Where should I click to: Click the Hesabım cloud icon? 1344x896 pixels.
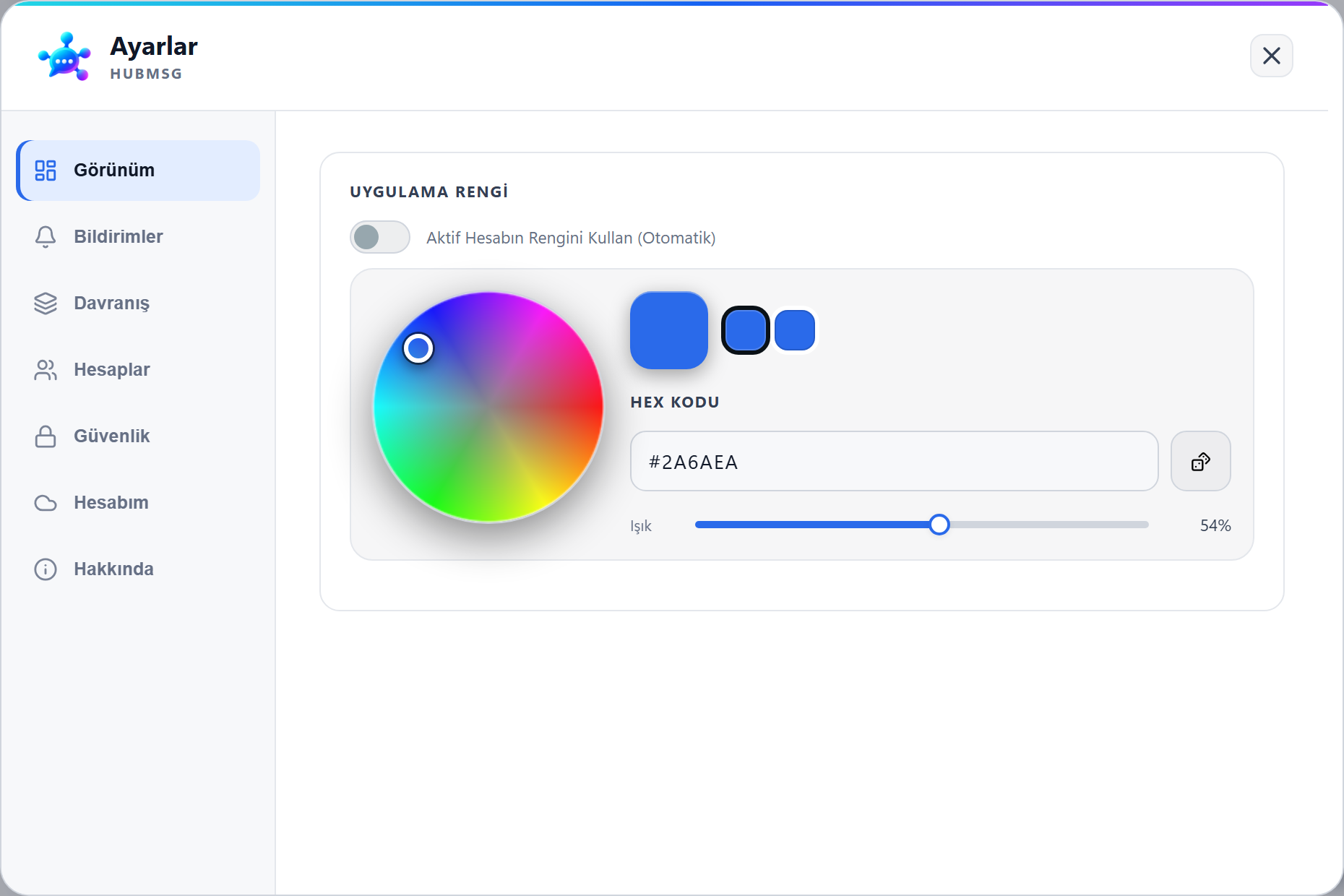(46, 503)
